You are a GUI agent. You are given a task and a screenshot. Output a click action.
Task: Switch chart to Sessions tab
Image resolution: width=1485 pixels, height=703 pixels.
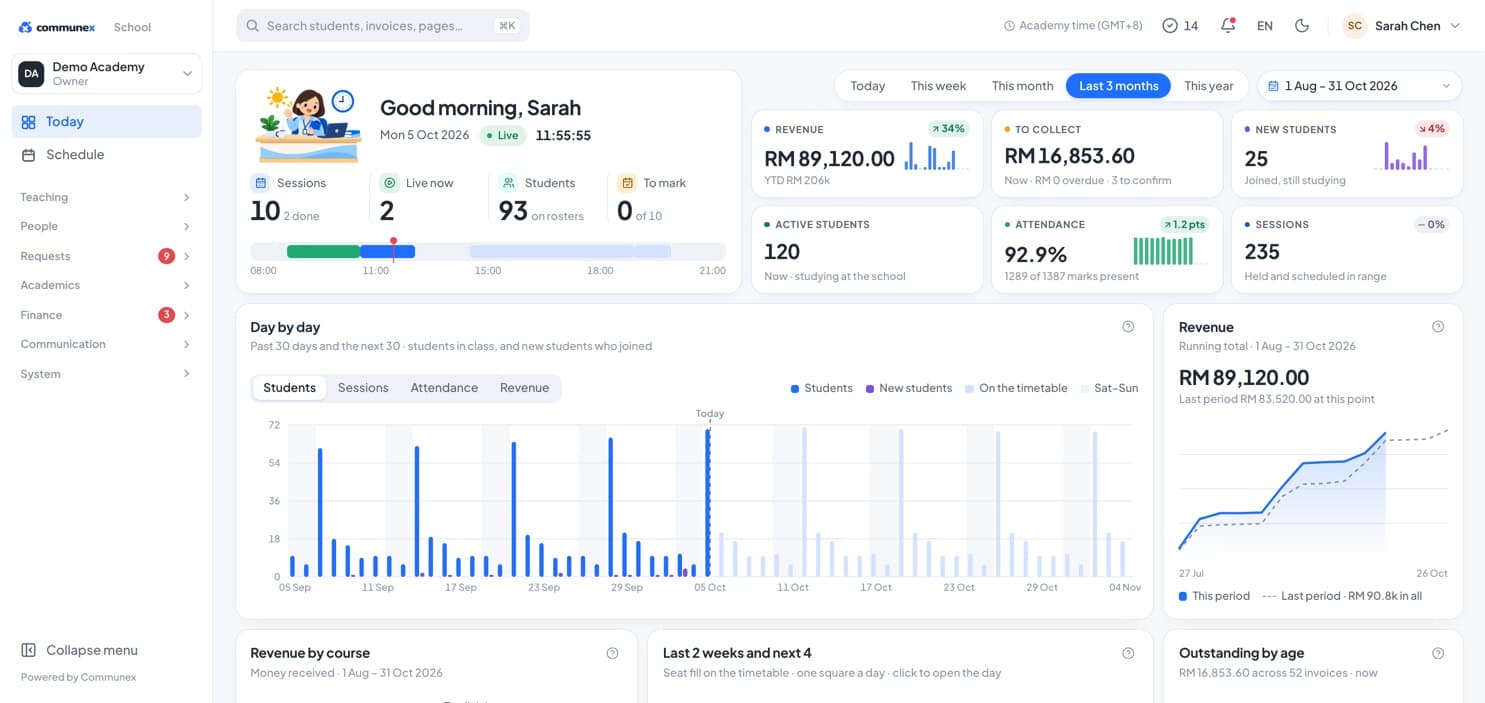(363, 388)
